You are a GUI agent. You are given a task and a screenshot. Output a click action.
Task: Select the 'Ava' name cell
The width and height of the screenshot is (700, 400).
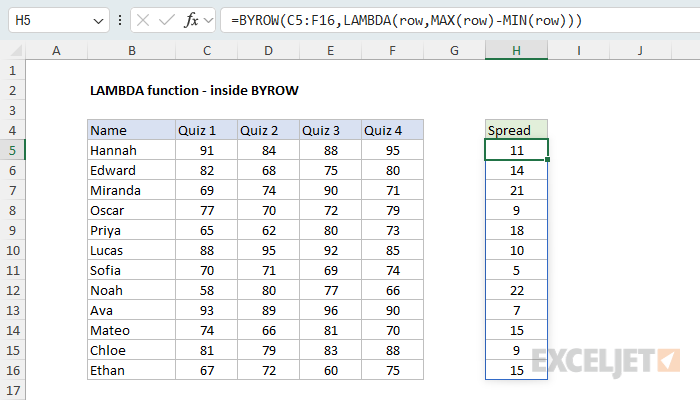132,310
